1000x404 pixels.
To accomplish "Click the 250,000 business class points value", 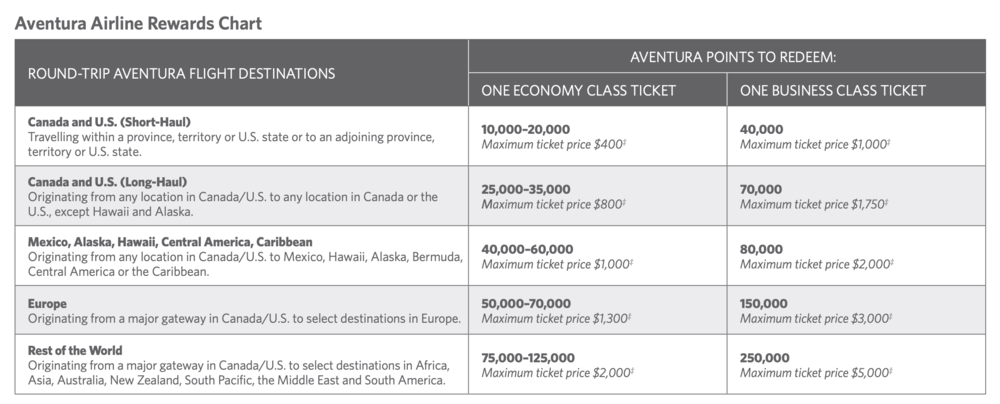I will click(765, 357).
